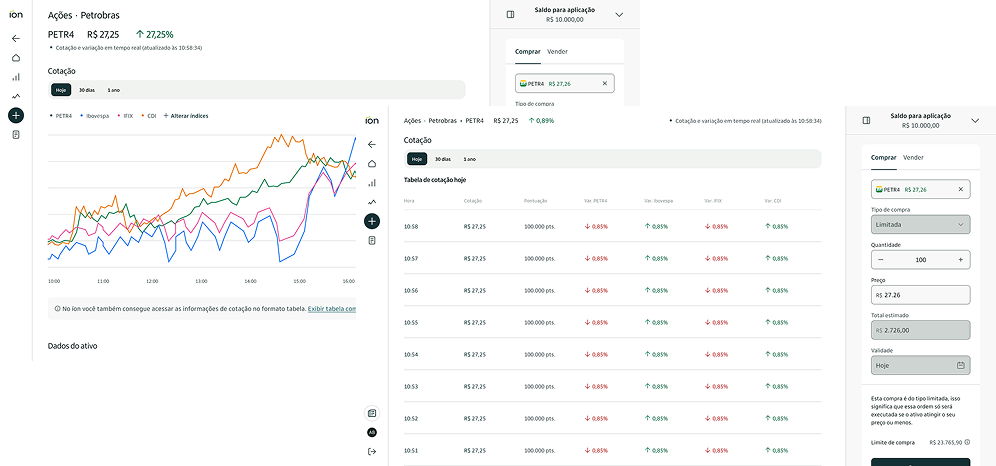Click the round plus button in table screen sidebar
This screenshot has height=466, width=996.
[x=372, y=221]
